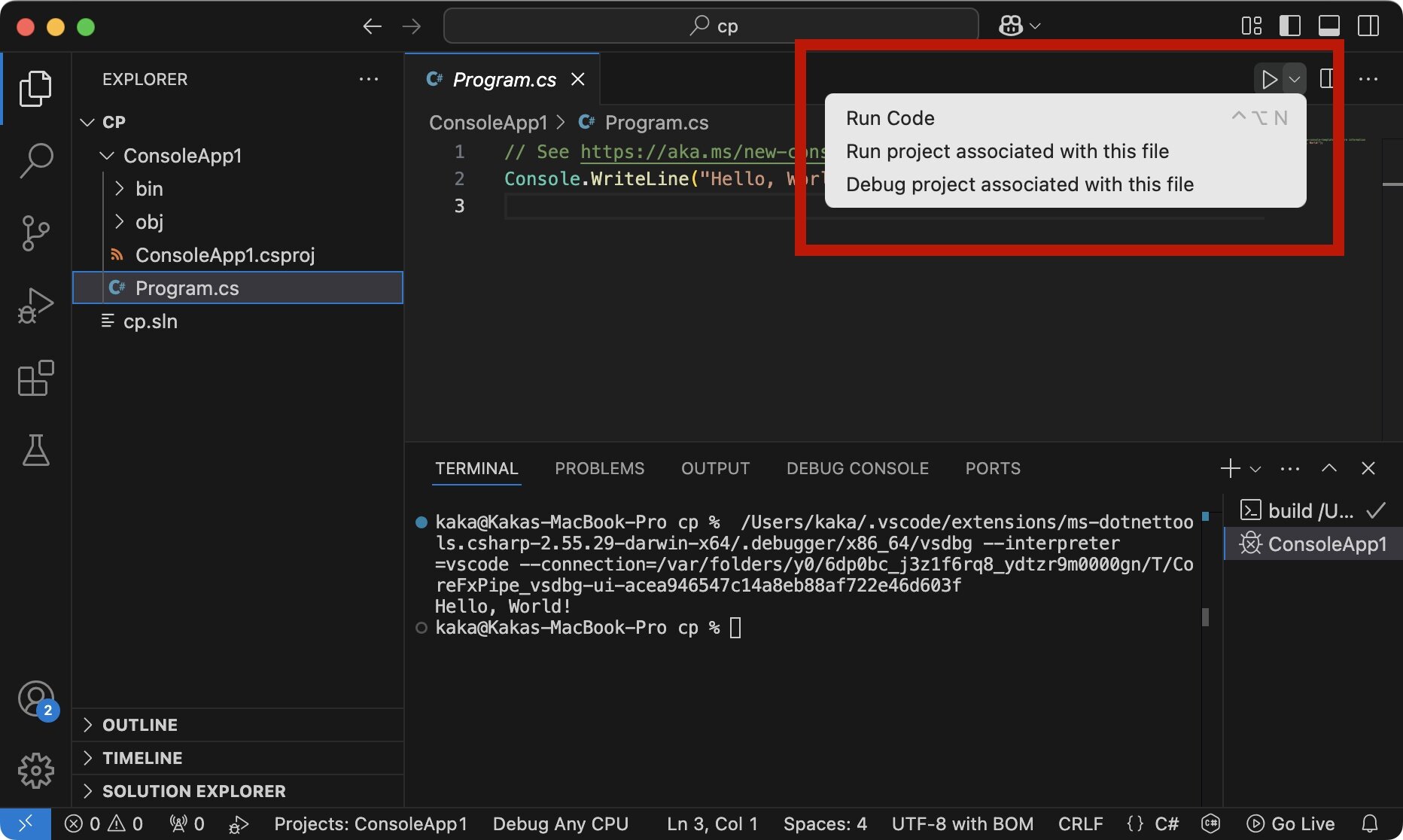Click the command center search box
Screen dimensions: 1403x840
point(711,25)
